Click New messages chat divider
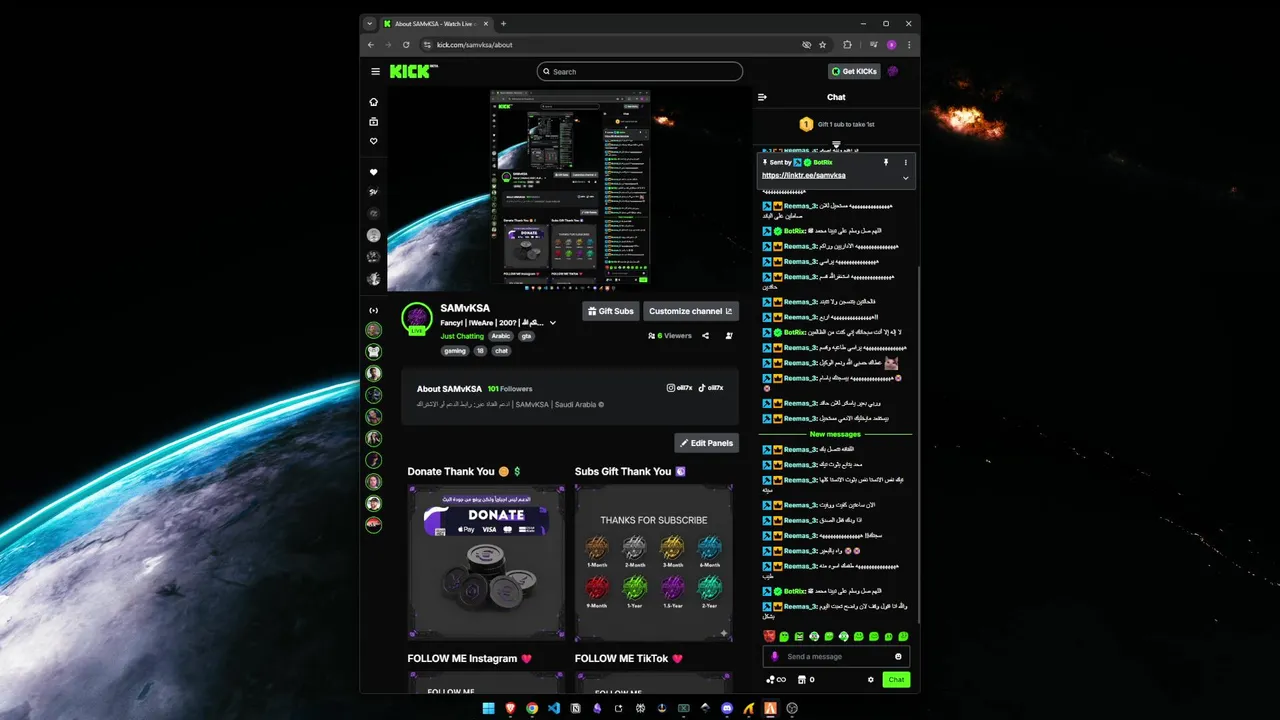The image size is (1280, 720). (x=835, y=434)
